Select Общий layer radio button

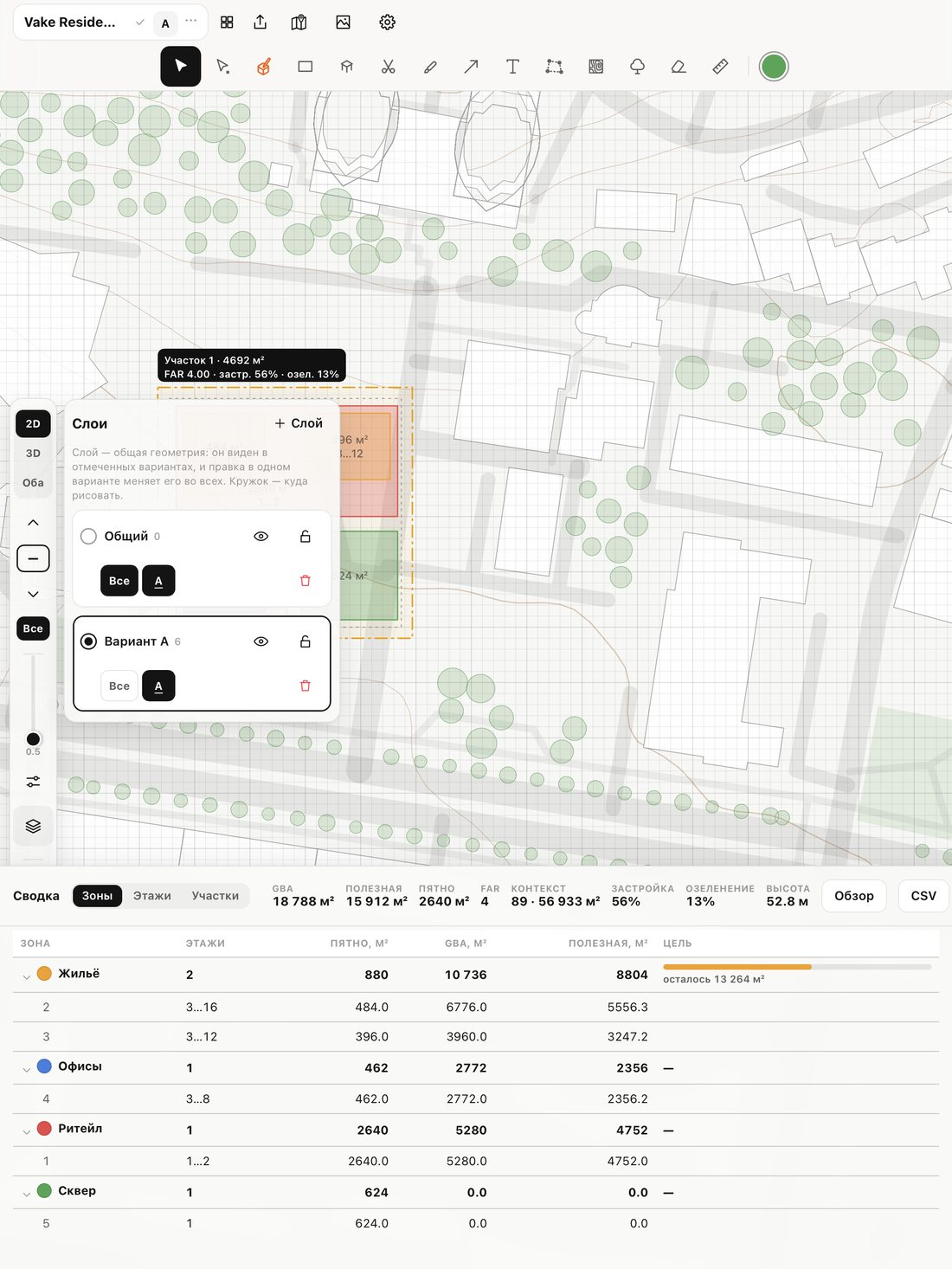pos(88,537)
